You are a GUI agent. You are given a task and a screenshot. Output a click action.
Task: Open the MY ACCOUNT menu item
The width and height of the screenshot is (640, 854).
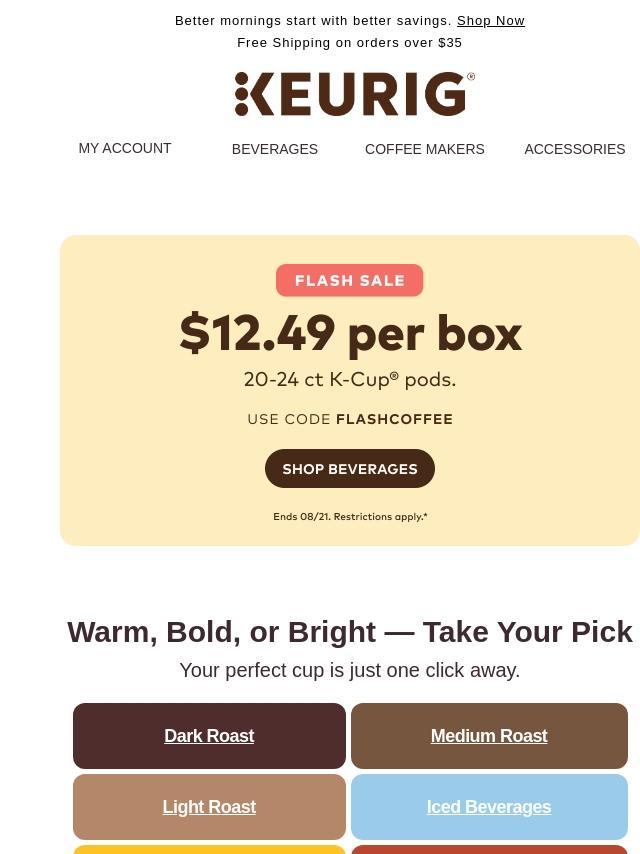(125, 148)
